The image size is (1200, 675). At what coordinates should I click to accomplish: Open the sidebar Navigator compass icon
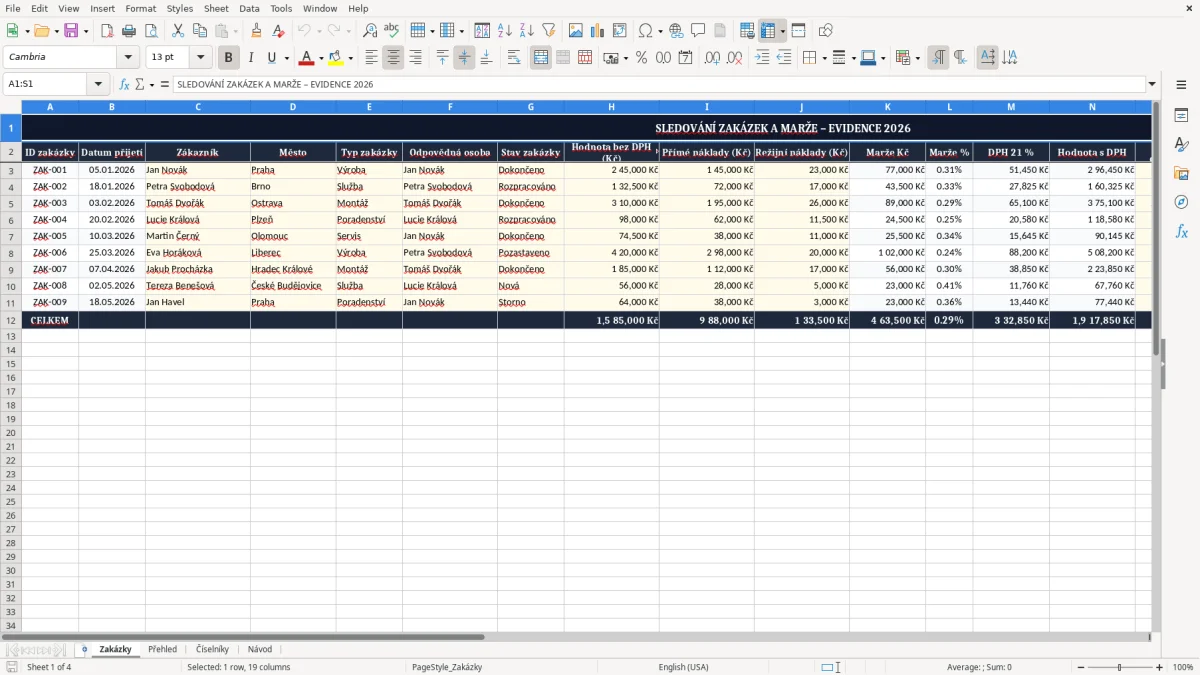pyautogui.click(x=1181, y=202)
